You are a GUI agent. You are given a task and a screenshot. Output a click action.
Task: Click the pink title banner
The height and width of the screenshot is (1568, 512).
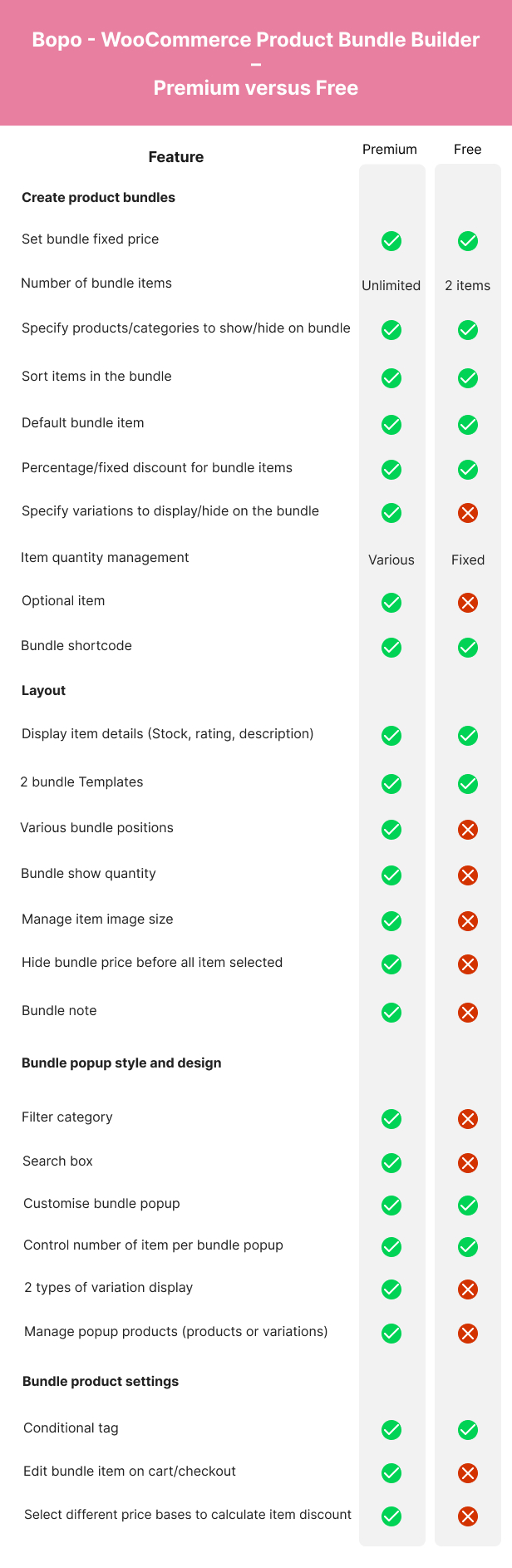256,63
